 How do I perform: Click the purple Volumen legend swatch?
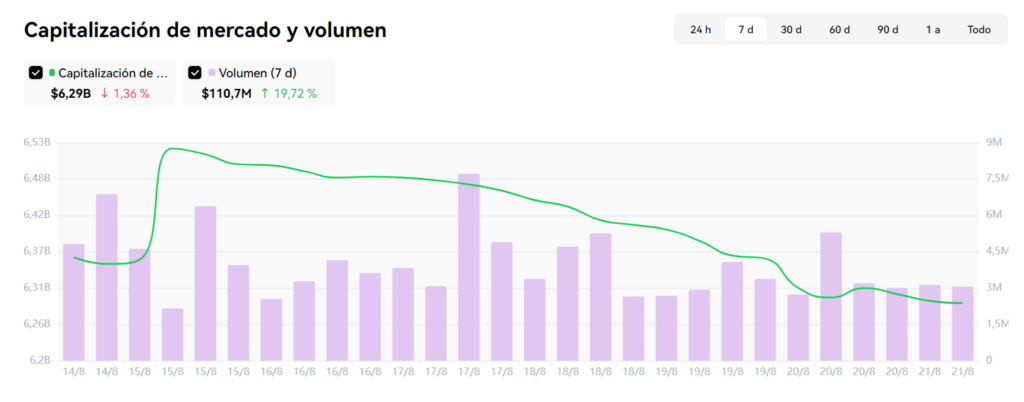(211, 72)
